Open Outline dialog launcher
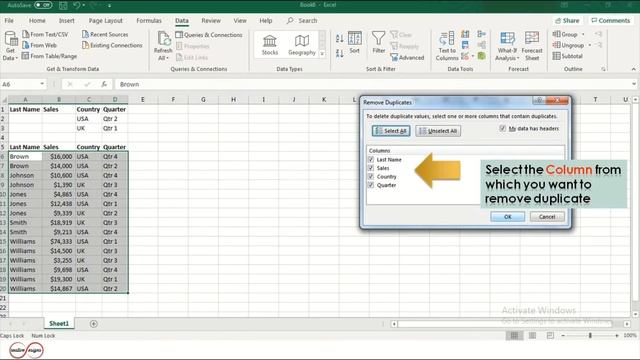The height and width of the screenshot is (360, 640). click(x=603, y=69)
